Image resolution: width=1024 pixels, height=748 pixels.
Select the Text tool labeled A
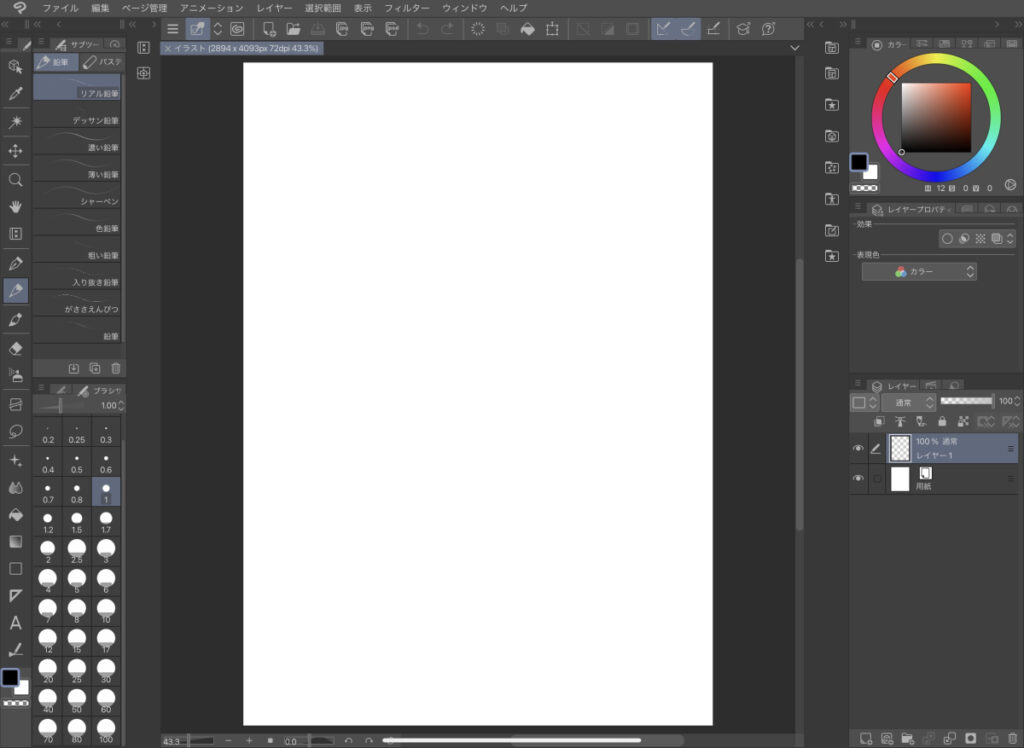point(15,623)
